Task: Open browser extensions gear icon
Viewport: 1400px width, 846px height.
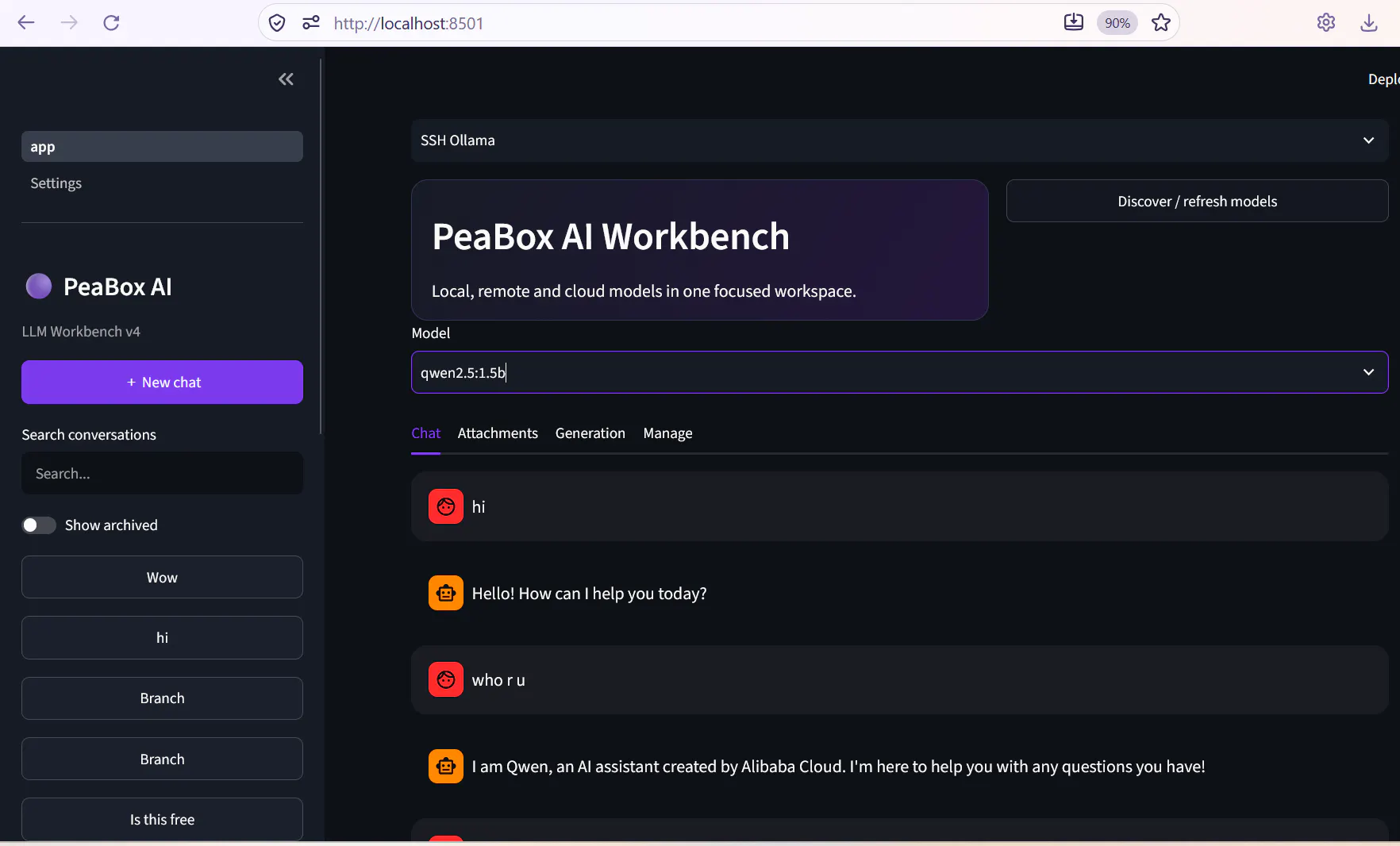Action: point(1326,22)
